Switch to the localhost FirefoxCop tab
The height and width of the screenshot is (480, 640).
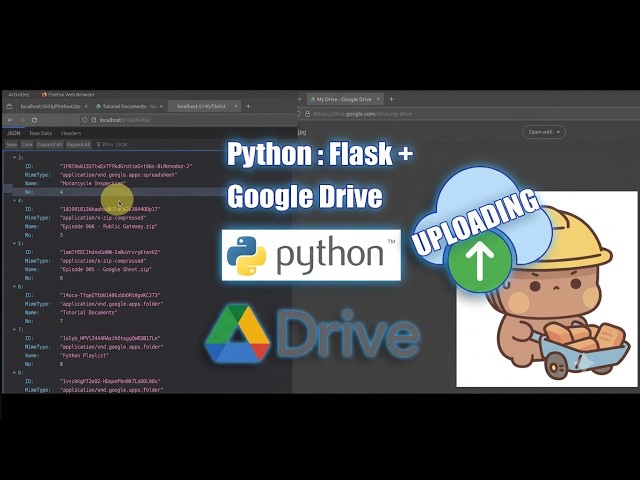[x=51, y=106]
